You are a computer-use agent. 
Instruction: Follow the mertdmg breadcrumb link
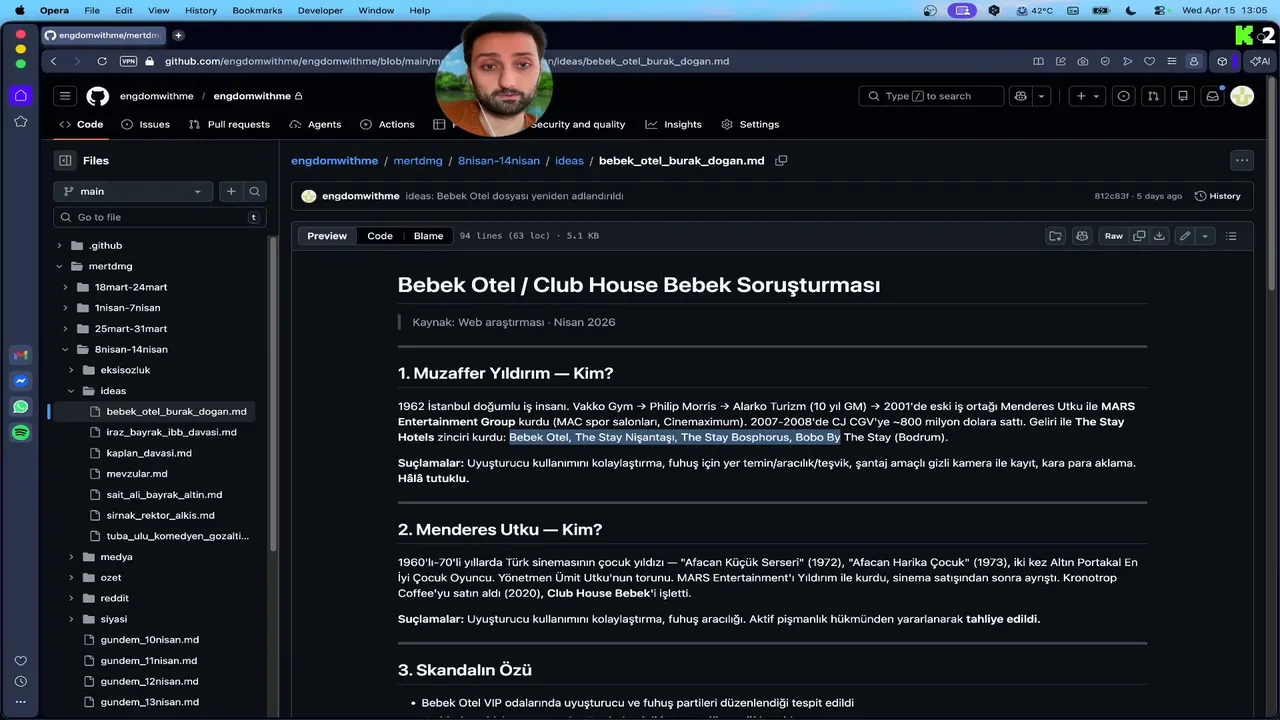click(x=417, y=160)
